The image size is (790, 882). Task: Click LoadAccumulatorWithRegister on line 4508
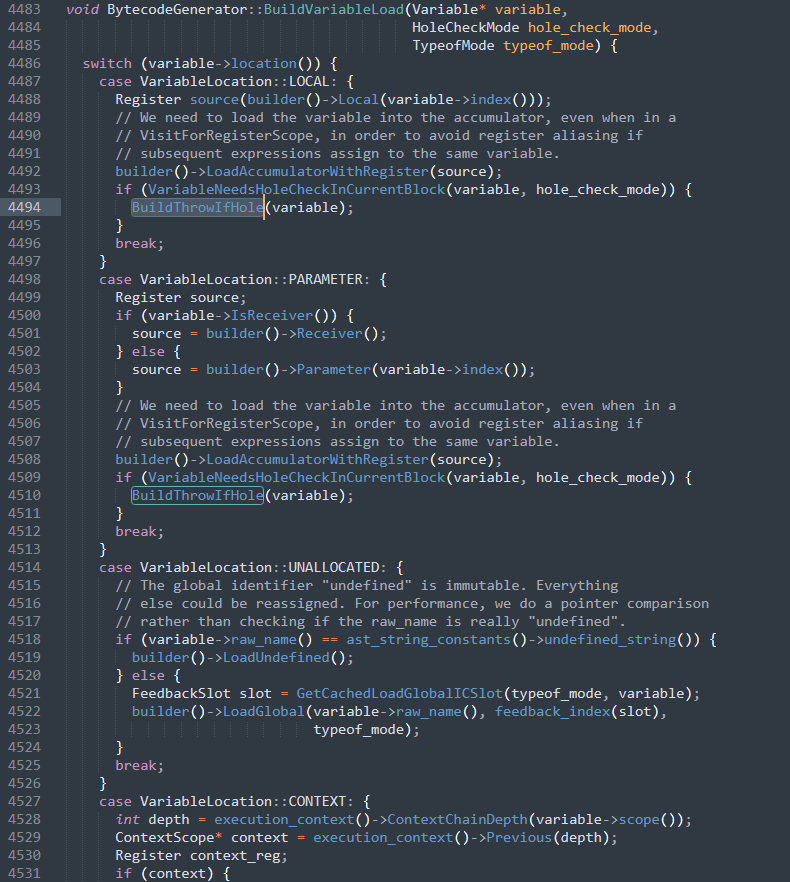[x=317, y=460]
